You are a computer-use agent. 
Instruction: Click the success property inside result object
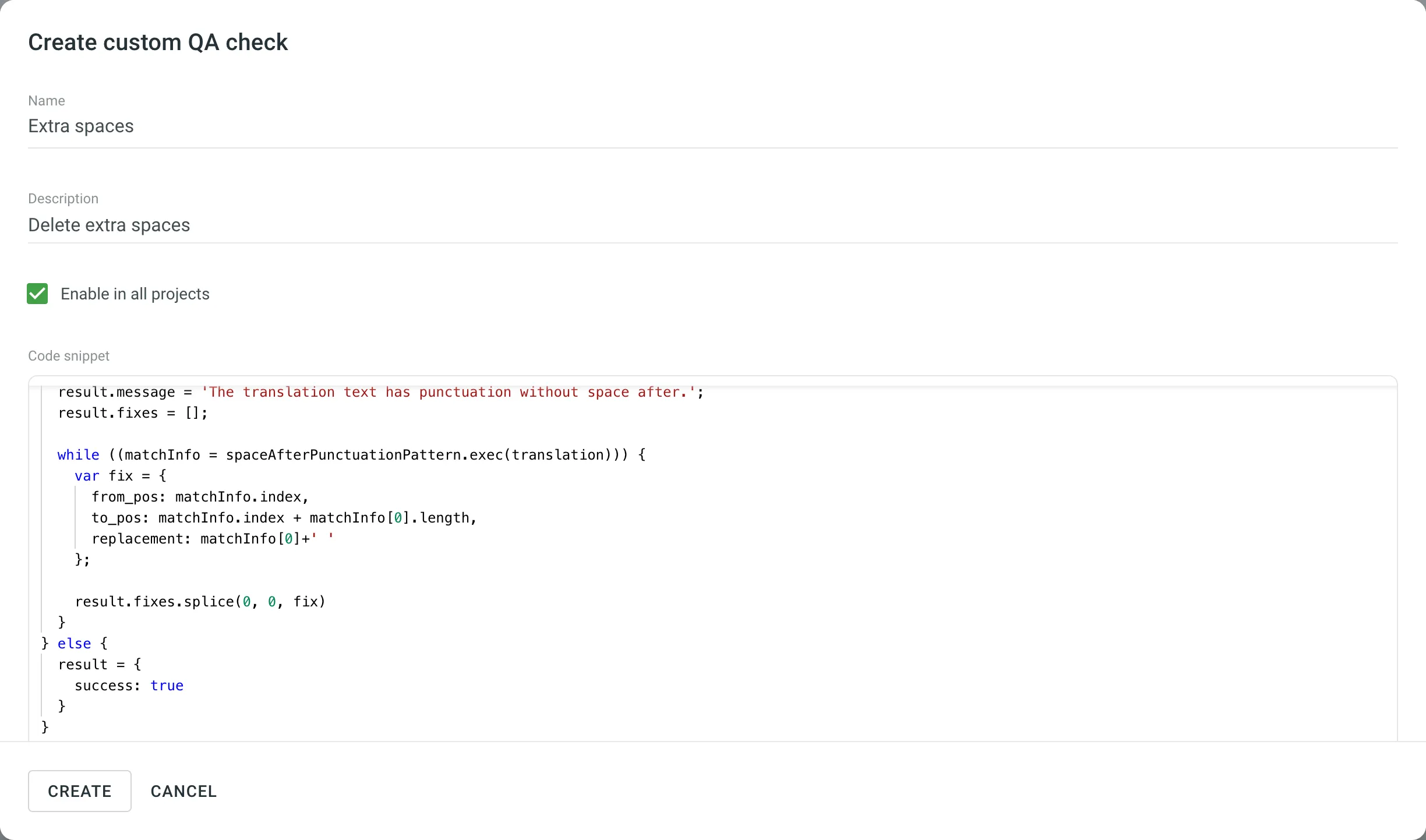pyautogui.click(x=107, y=686)
